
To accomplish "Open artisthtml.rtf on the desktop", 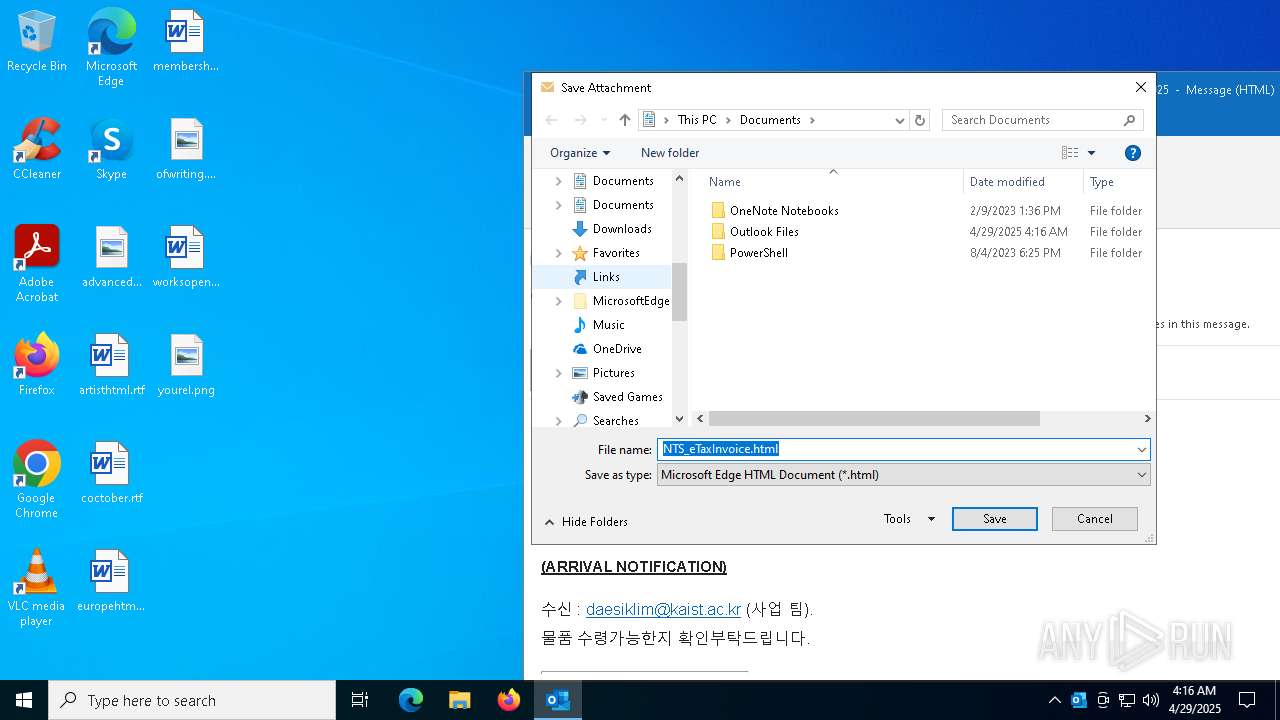I will coord(111,366).
